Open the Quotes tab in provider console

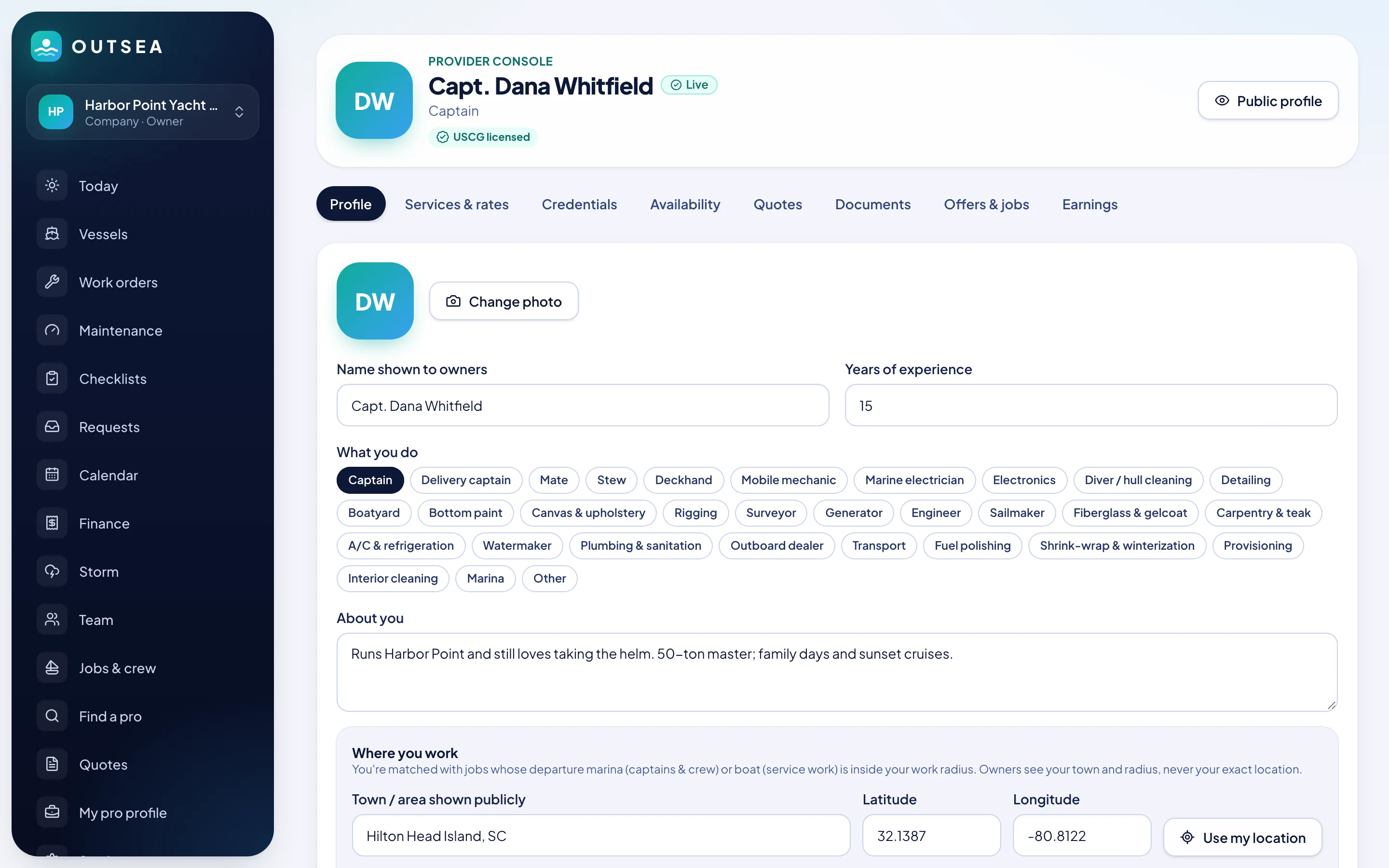tap(778, 204)
